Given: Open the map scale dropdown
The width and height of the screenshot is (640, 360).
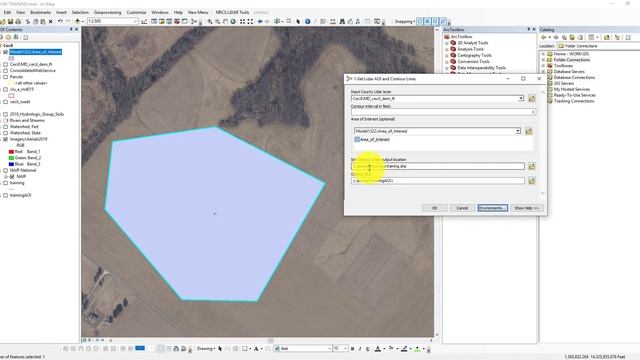Looking at the screenshot, I should 136,21.
